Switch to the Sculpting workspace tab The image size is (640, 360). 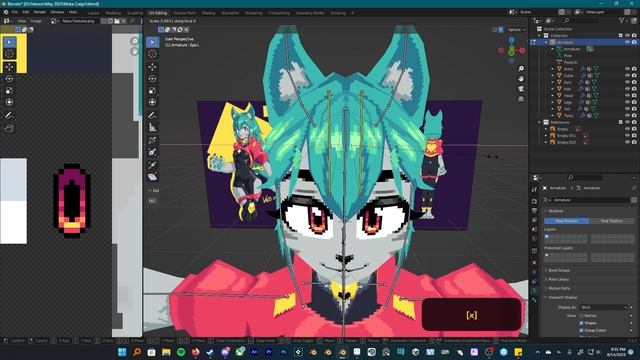point(135,13)
